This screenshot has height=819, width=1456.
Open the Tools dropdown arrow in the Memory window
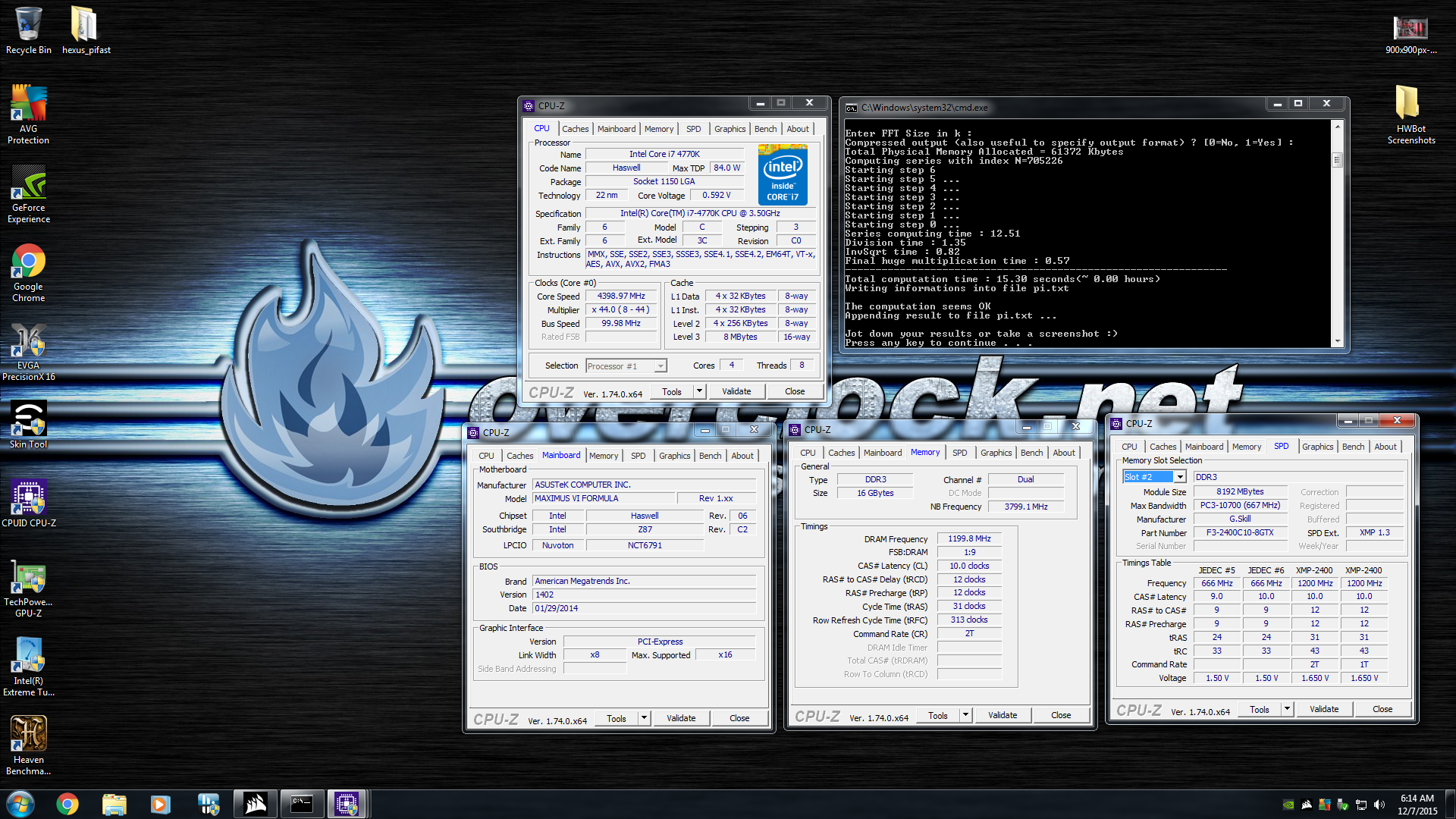pyautogui.click(x=965, y=715)
